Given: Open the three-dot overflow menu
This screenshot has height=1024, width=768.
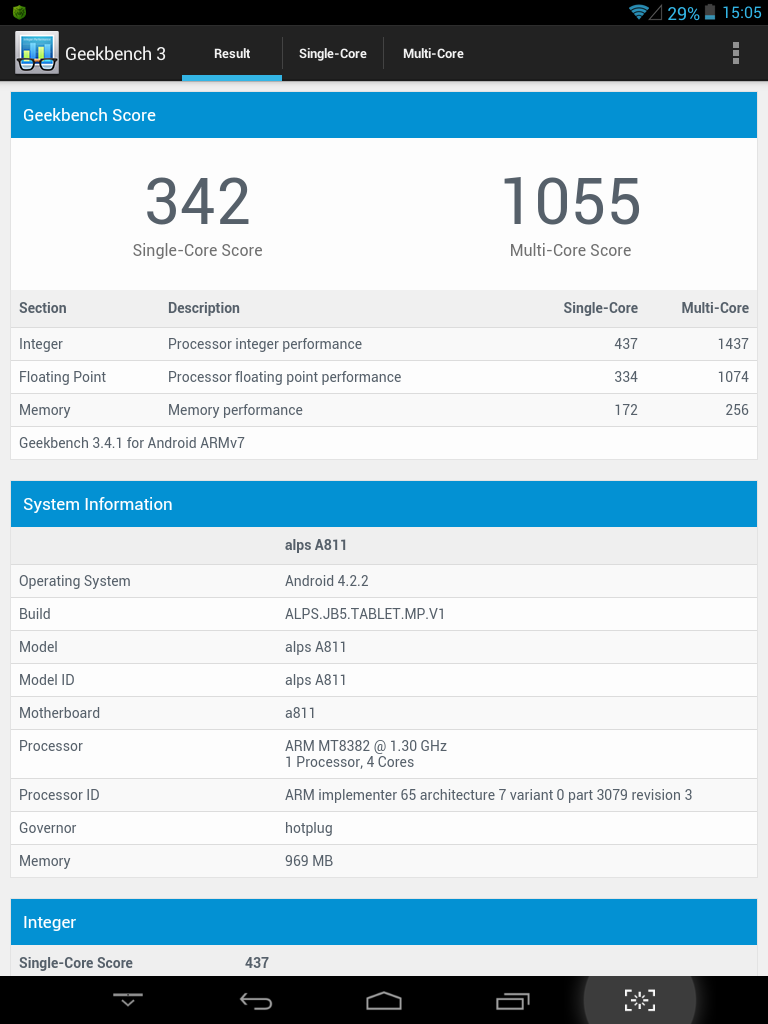Looking at the screenshot, I should 735,53.
